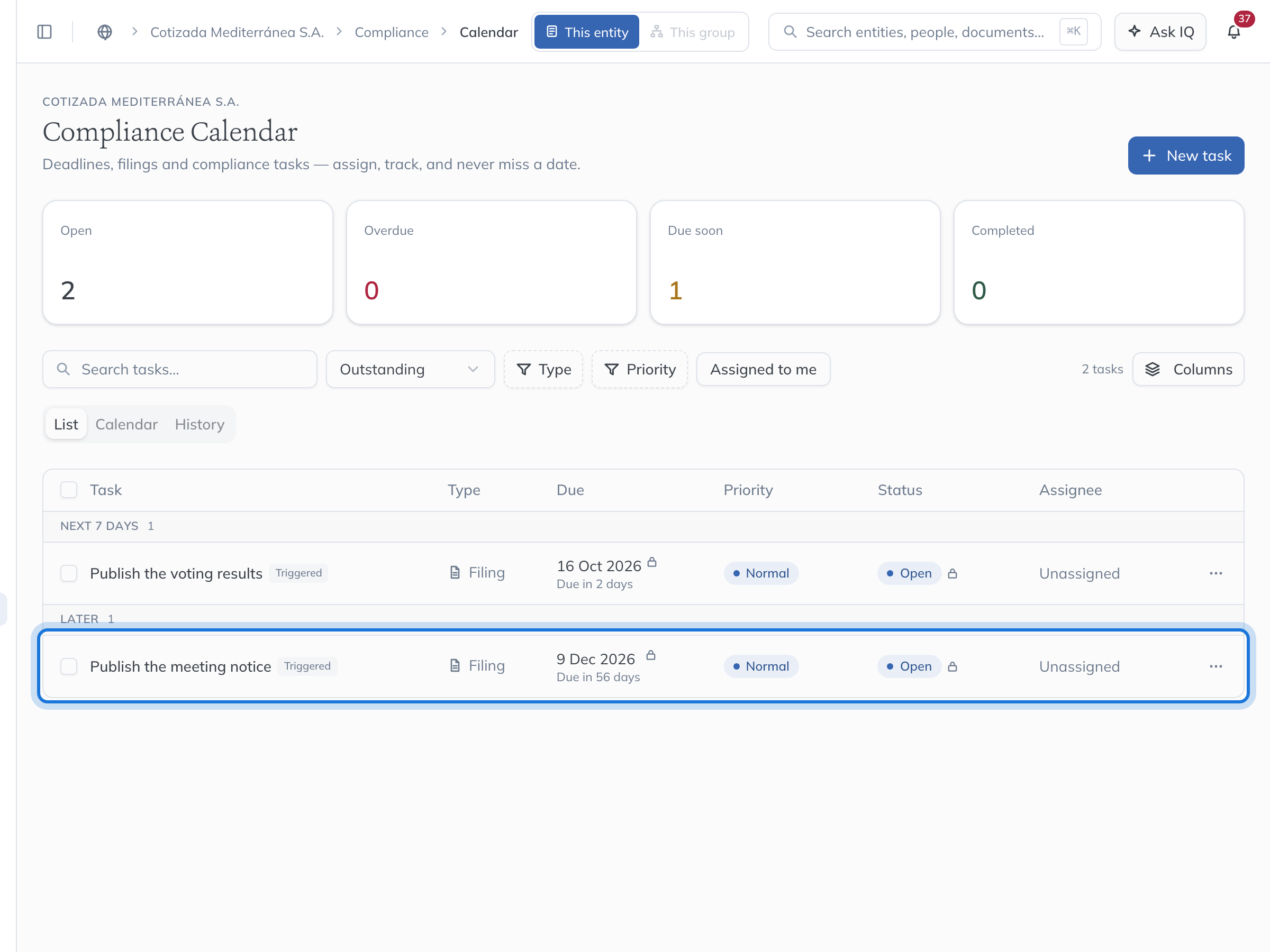
Task: Check the Publish the voting results checkbox
Action: 69,573
